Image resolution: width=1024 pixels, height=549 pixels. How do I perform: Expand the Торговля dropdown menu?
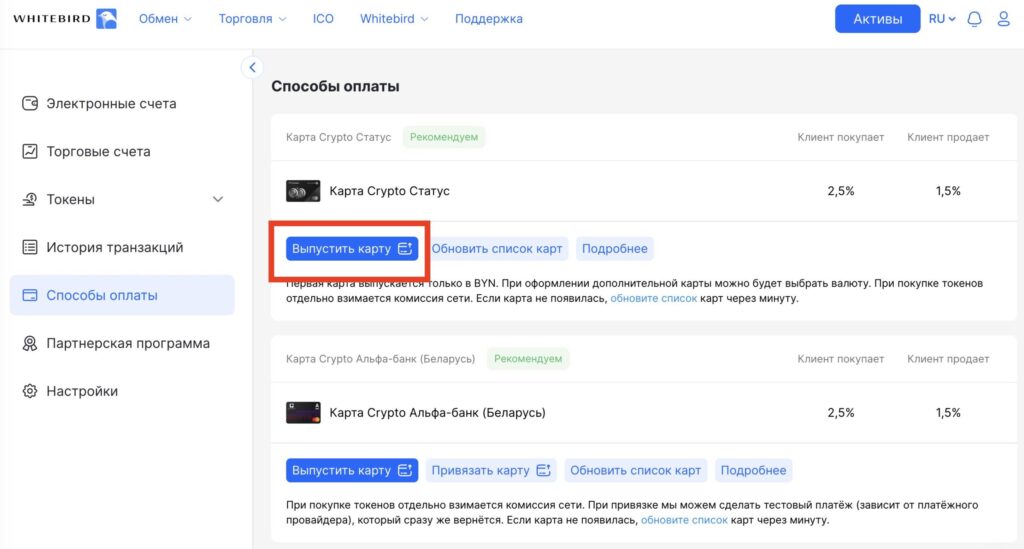coord(252,19)
